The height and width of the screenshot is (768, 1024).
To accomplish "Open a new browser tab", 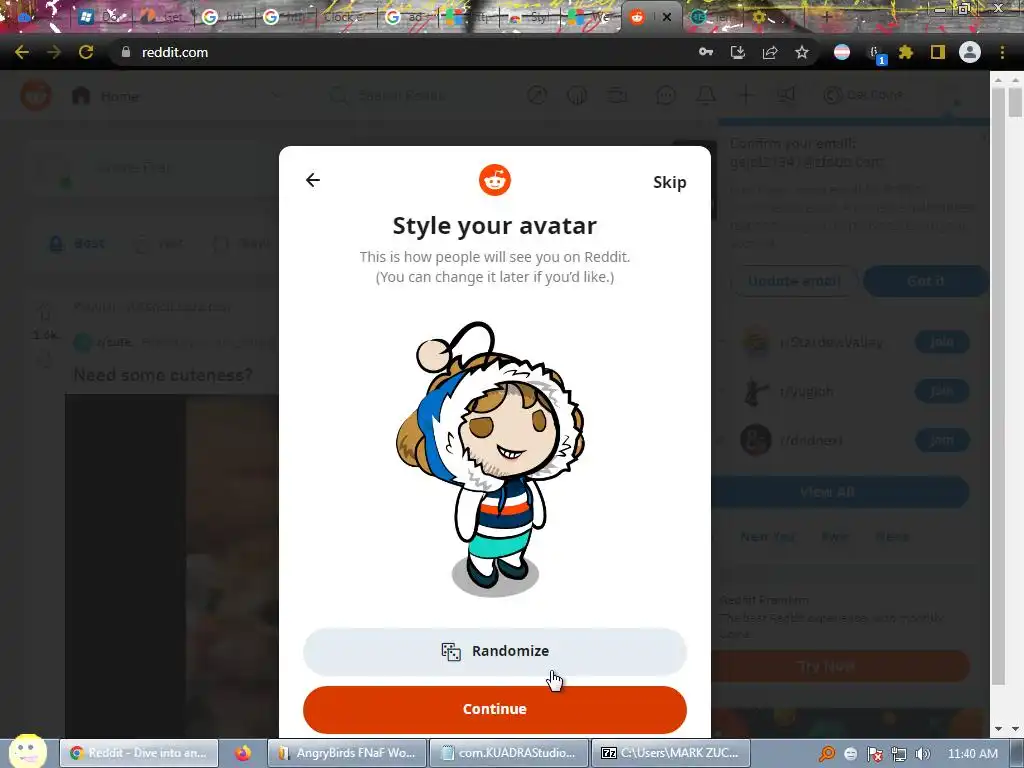I will 827,17.
